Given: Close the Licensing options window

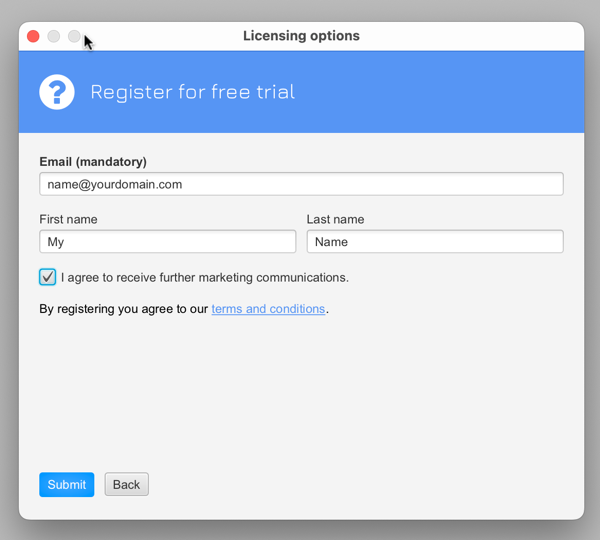Looking at the screenshot, I should click(33, 36).
